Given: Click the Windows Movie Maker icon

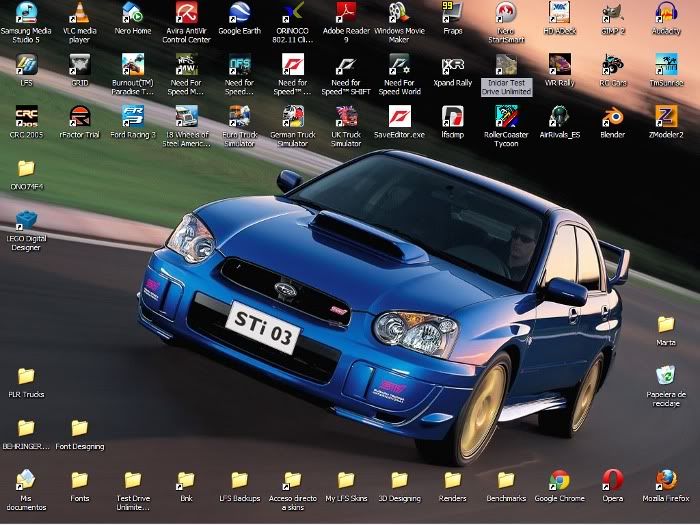Looking at the screenshot, I should (399, 14).
